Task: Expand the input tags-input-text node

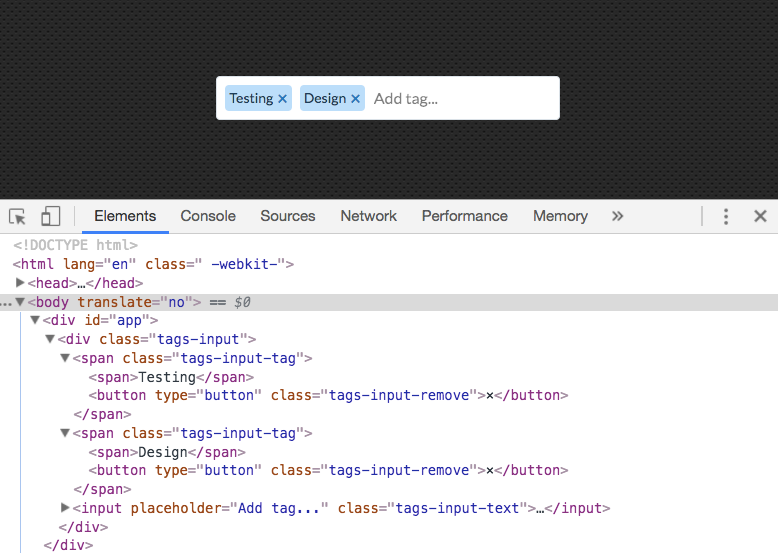Action: (65, 507)
